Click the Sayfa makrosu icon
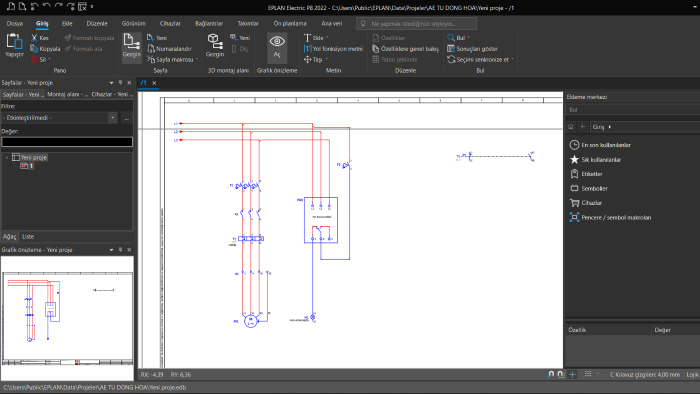 pyautogui.click(x=150, y=59)
